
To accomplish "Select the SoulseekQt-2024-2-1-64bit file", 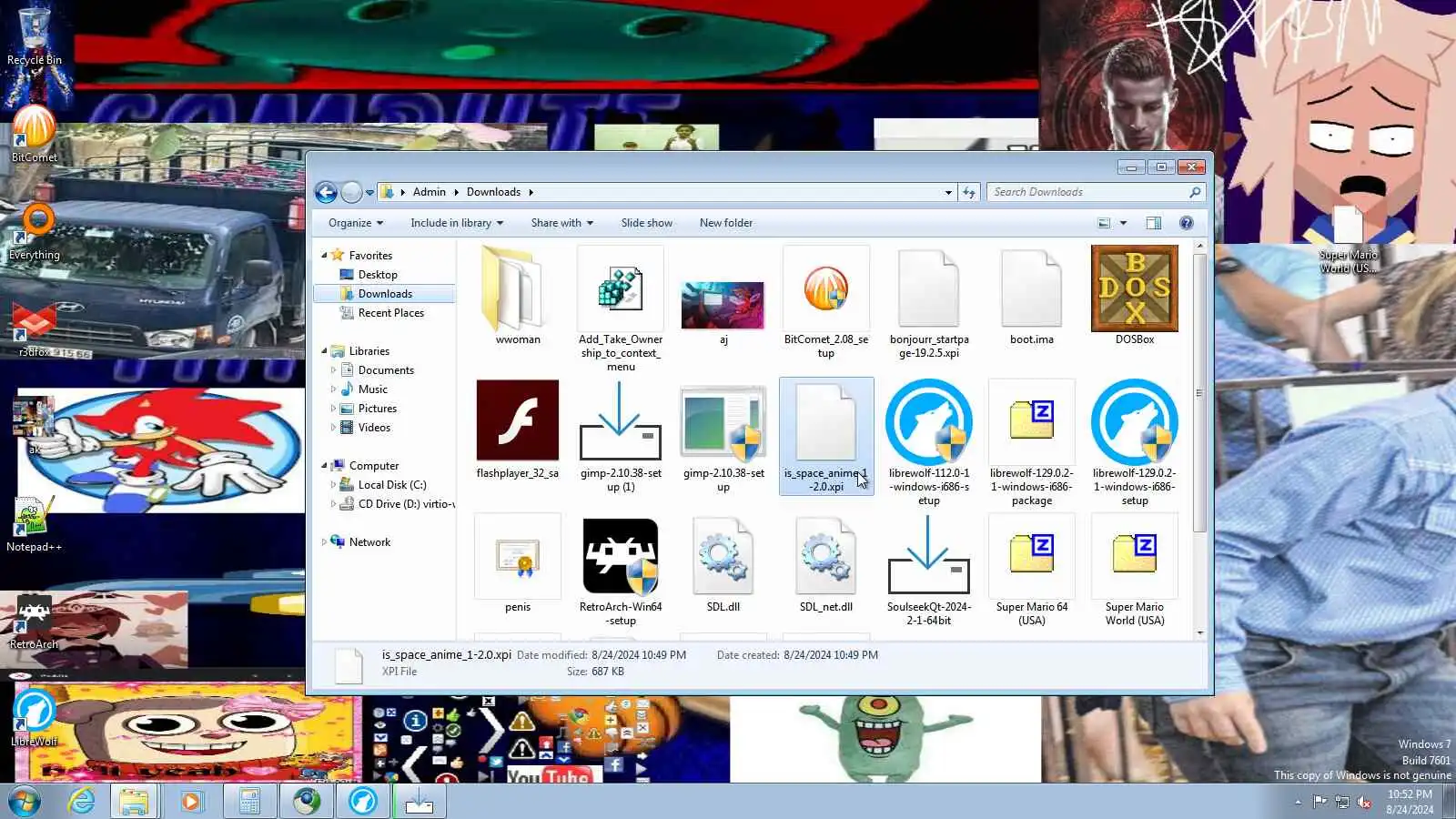I will [929, 571].
